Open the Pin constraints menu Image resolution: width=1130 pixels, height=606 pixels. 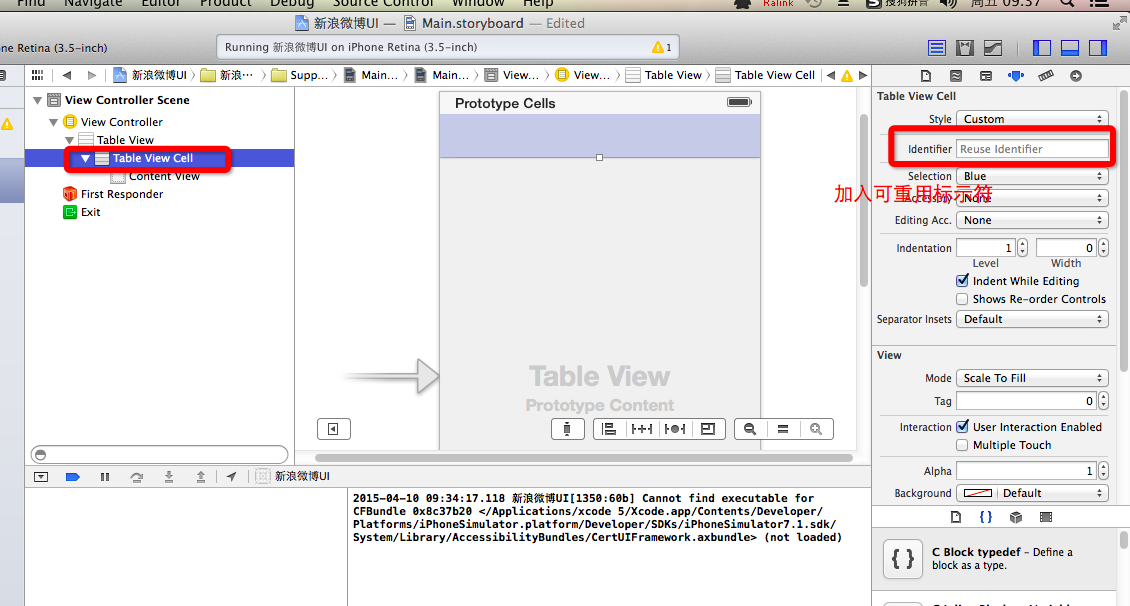point(641,429)
